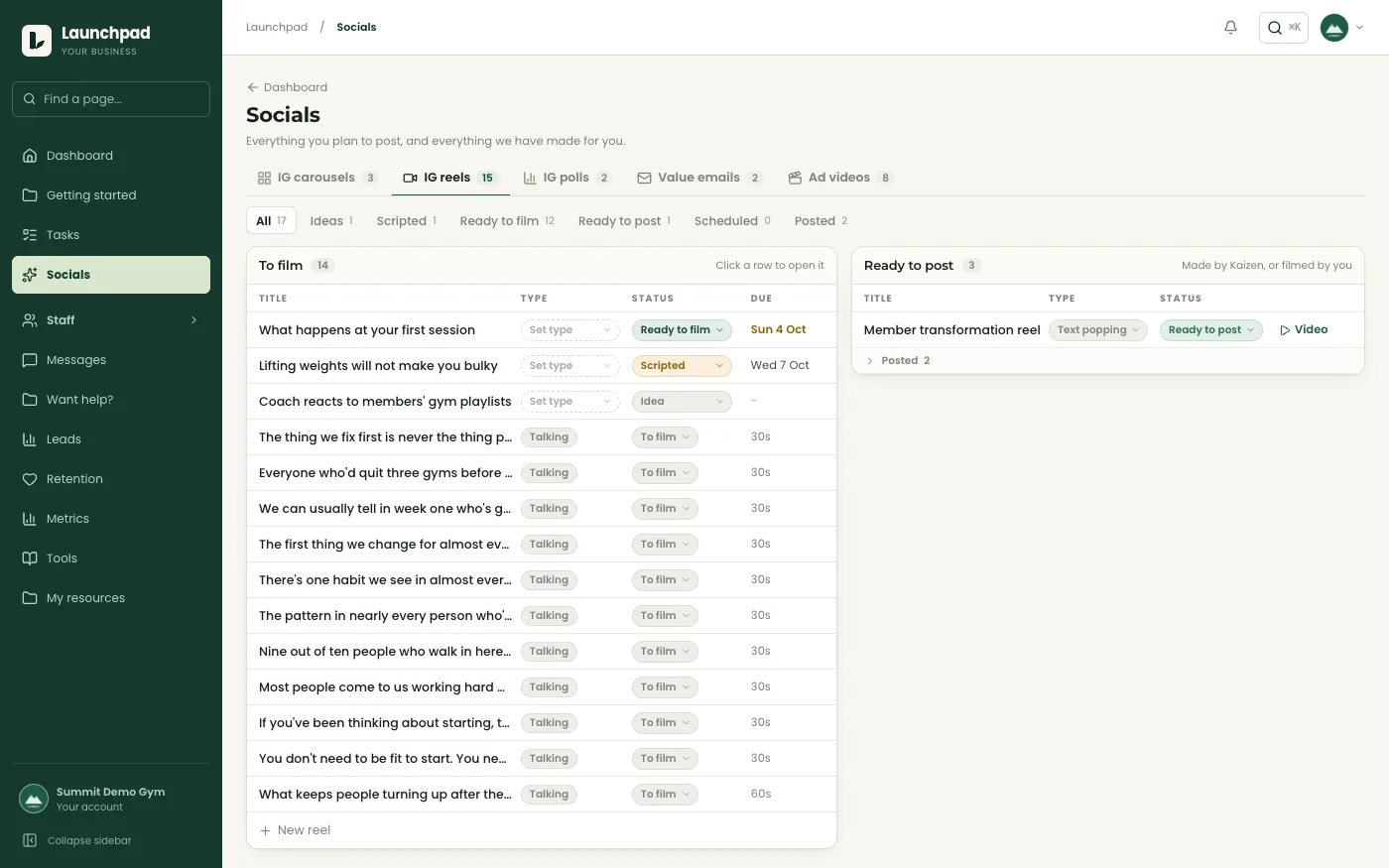Filter by Ready to film
The width and height of the screenshot is (1389, 868).
click(507, 221)
